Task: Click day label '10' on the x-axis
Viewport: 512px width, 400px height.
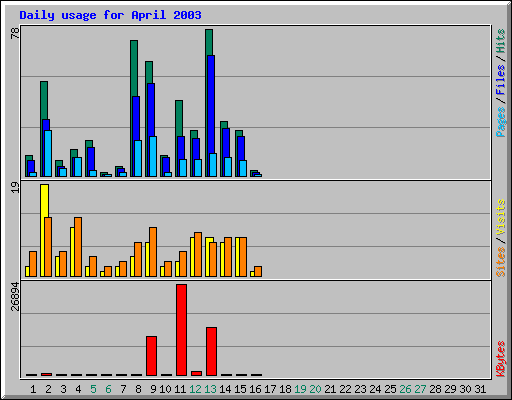Action: point(165,389)
